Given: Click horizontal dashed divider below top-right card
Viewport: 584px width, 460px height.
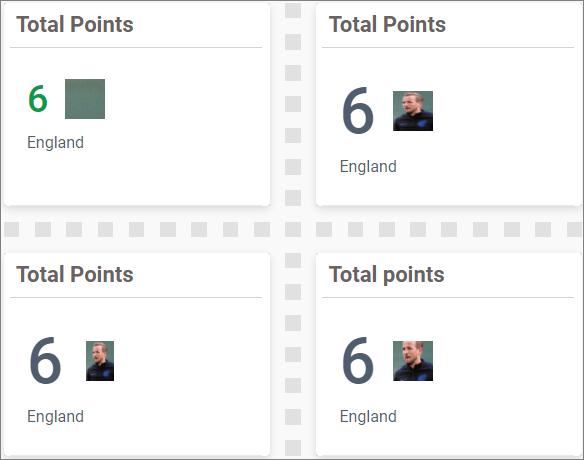Looking at the screenshot, I should [x=448, y=229].
